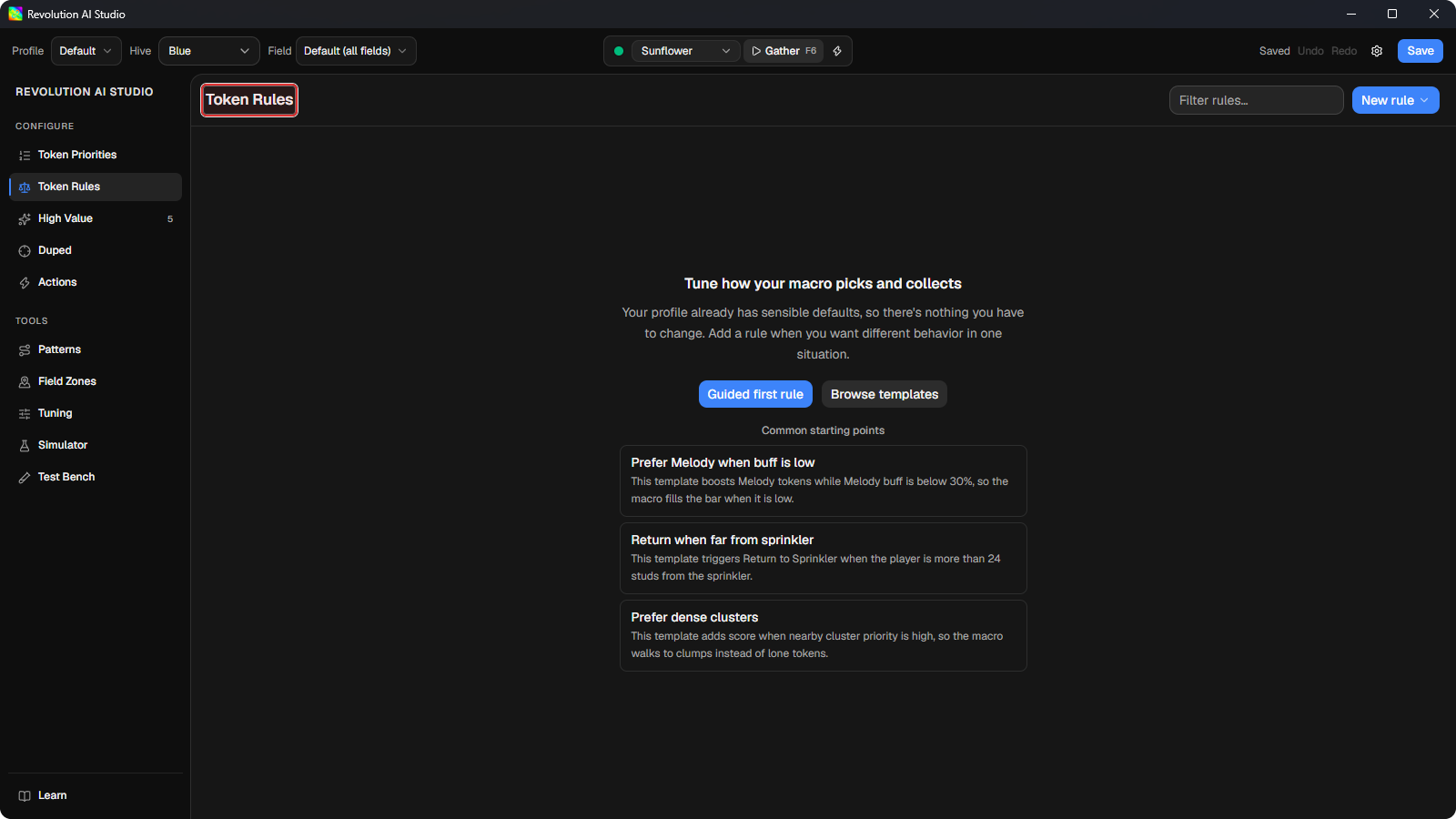Click the Patterns sidebar icon

coord(25,350)
